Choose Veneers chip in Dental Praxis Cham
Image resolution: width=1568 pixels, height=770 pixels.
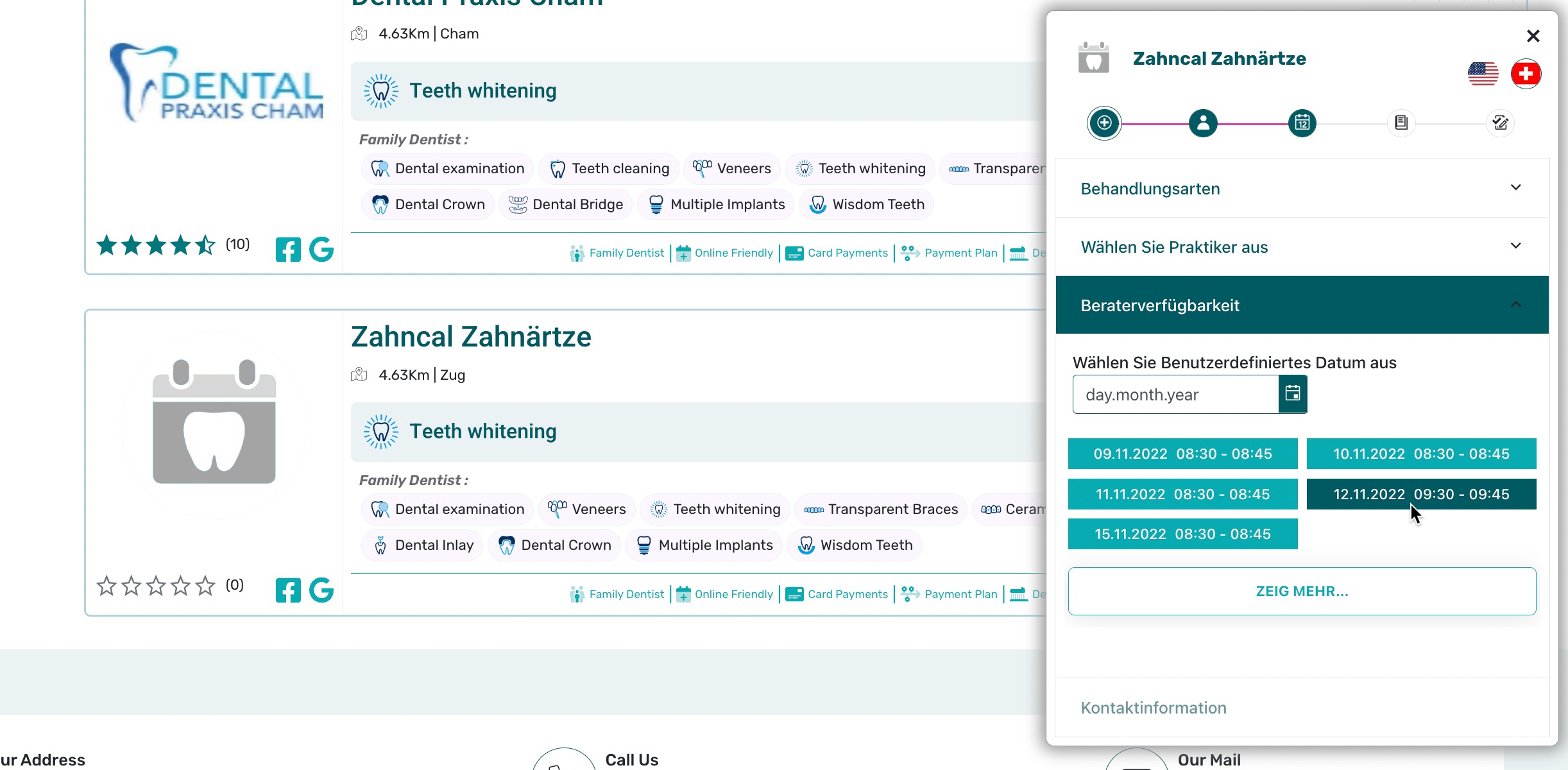tap(732, 168)
